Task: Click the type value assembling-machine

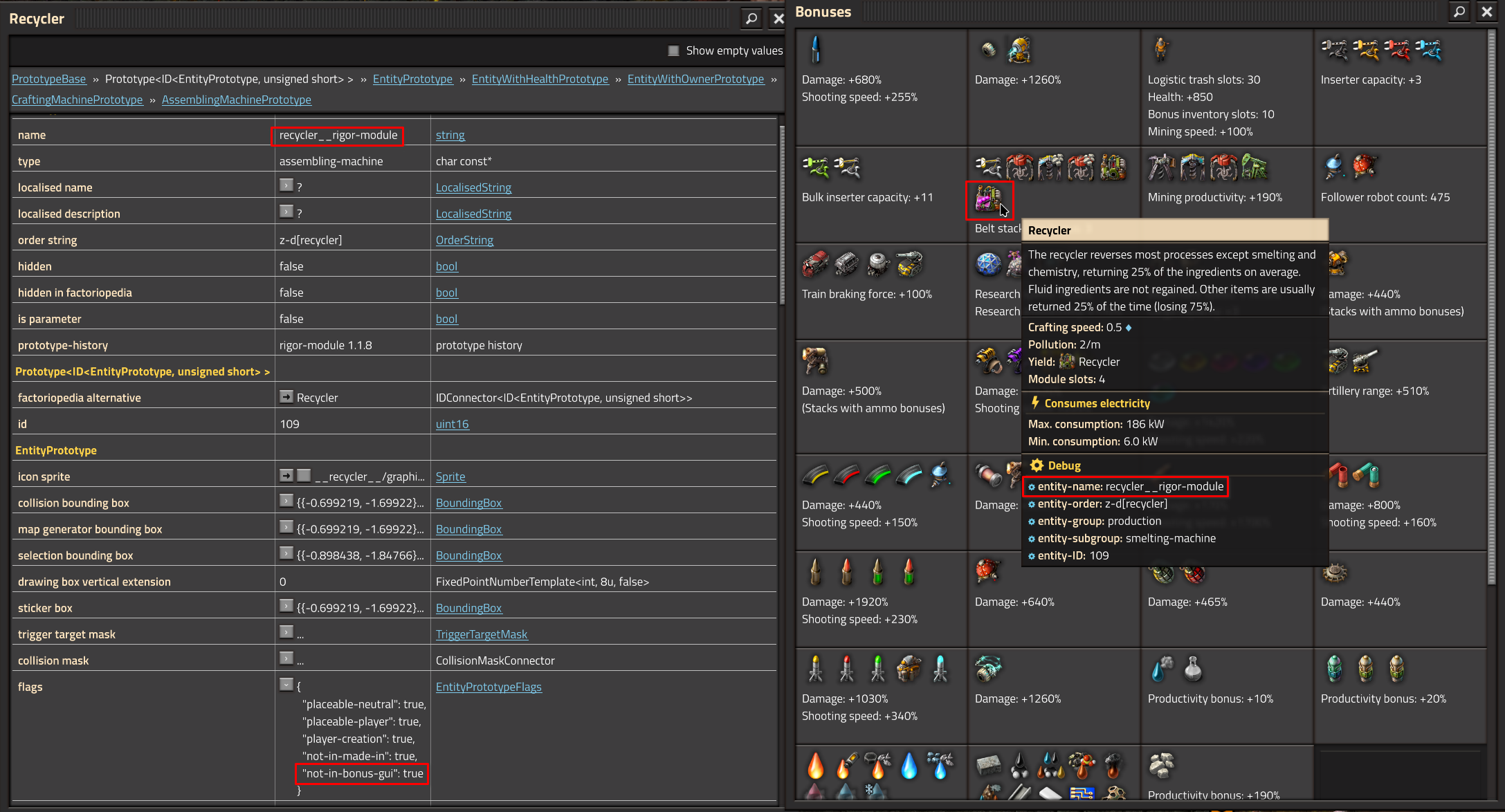Action: coord(331,161)
